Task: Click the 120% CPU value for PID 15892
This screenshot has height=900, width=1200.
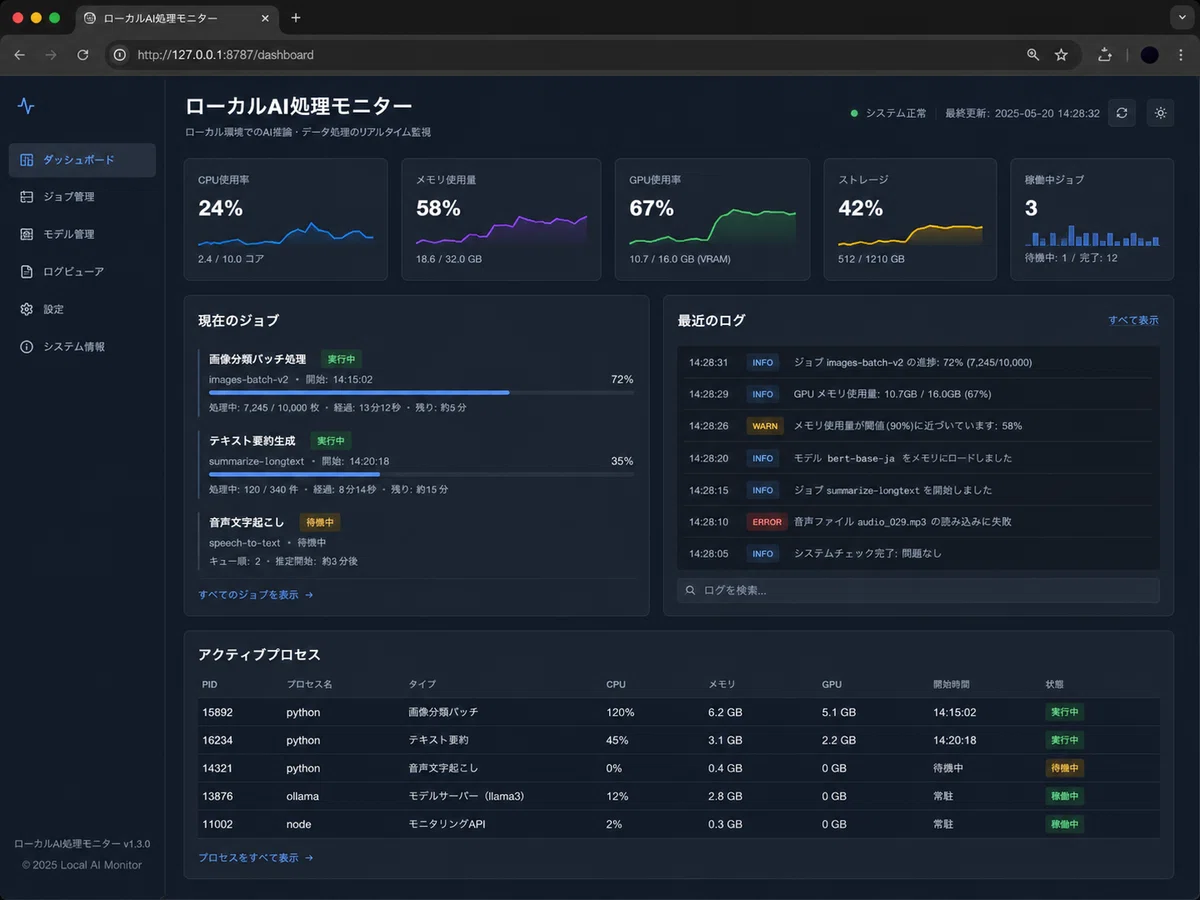Action: click(x=621, y=713)
